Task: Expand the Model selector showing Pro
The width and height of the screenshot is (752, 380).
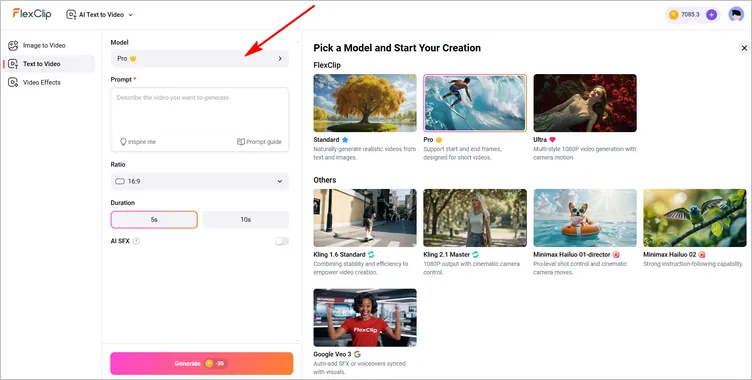Action: (x=200, y=59)
